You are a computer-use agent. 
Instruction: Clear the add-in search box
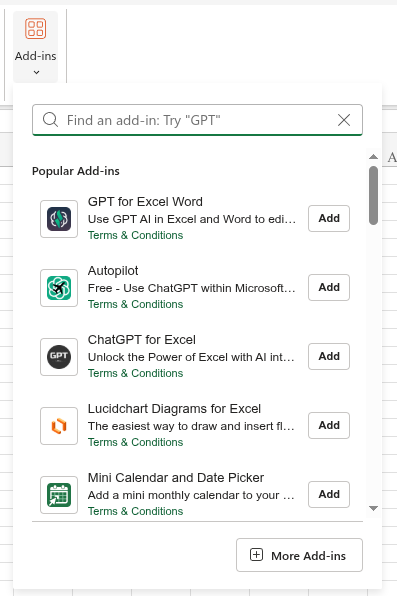point(344,120)
